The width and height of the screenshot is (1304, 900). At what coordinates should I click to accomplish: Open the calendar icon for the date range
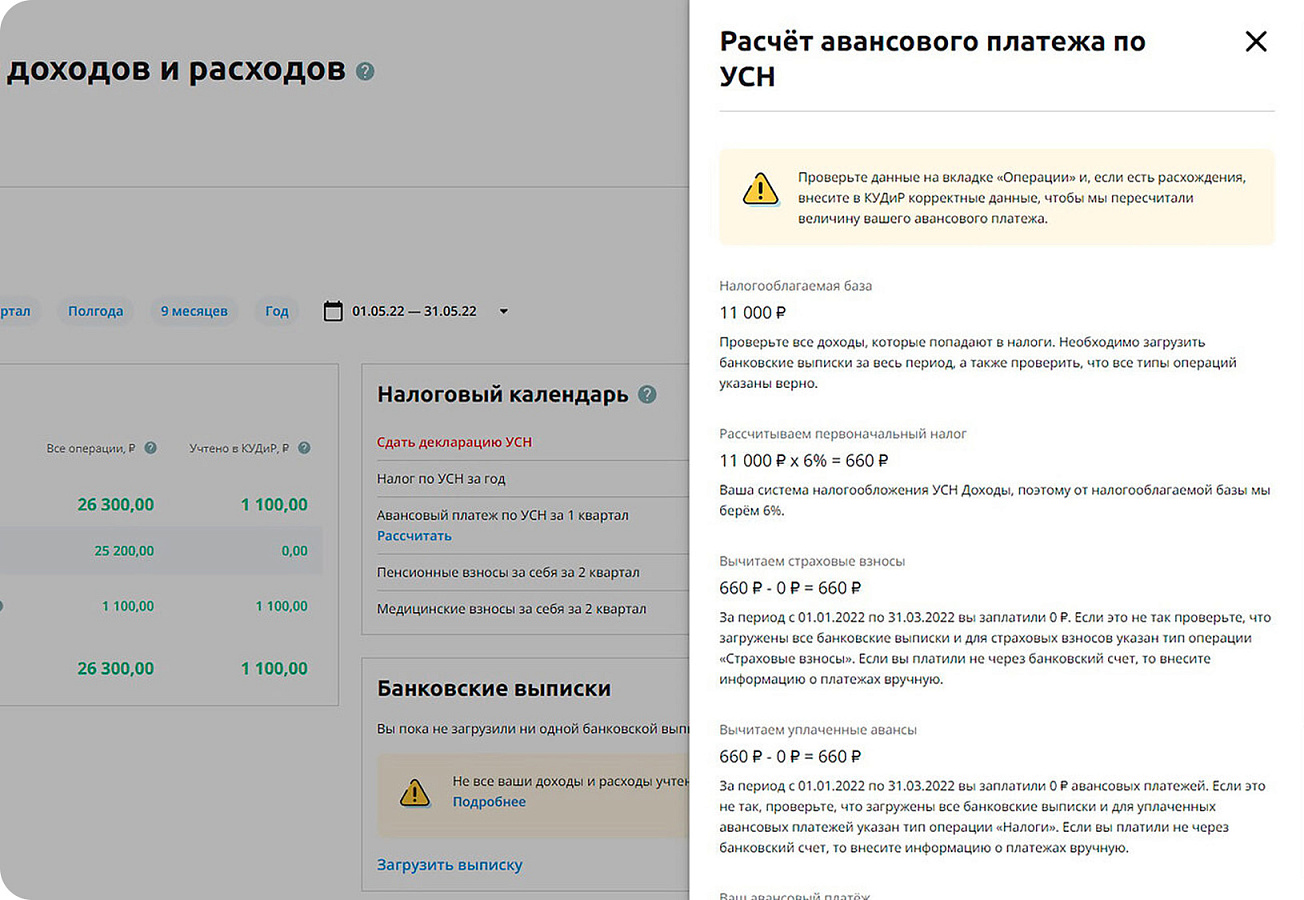pyautogui.click(x=333, y=311)
